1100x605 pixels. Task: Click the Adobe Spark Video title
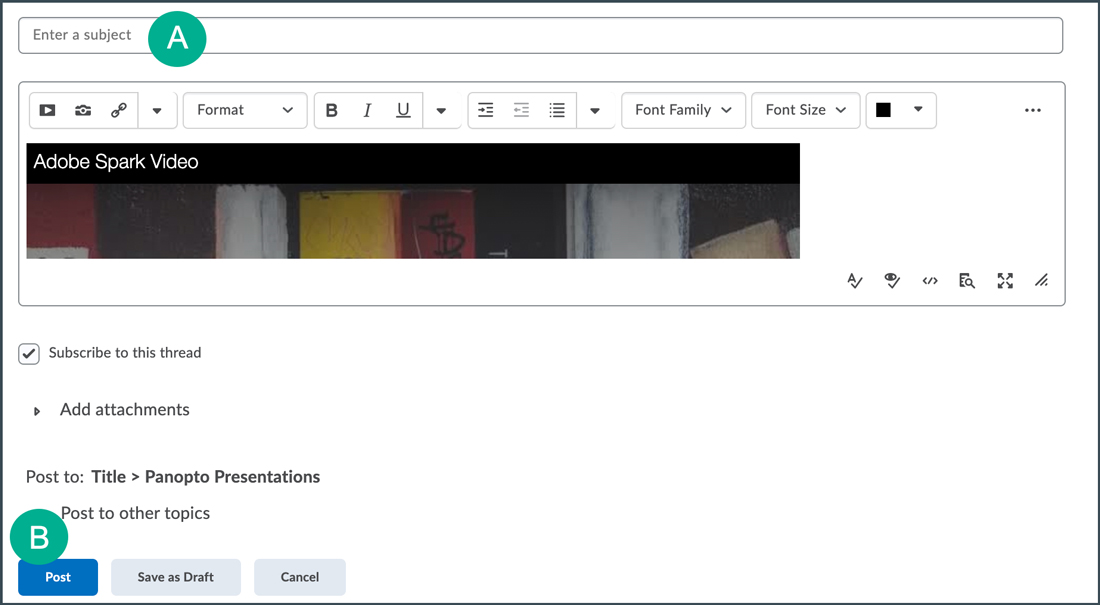click(116, 161)
